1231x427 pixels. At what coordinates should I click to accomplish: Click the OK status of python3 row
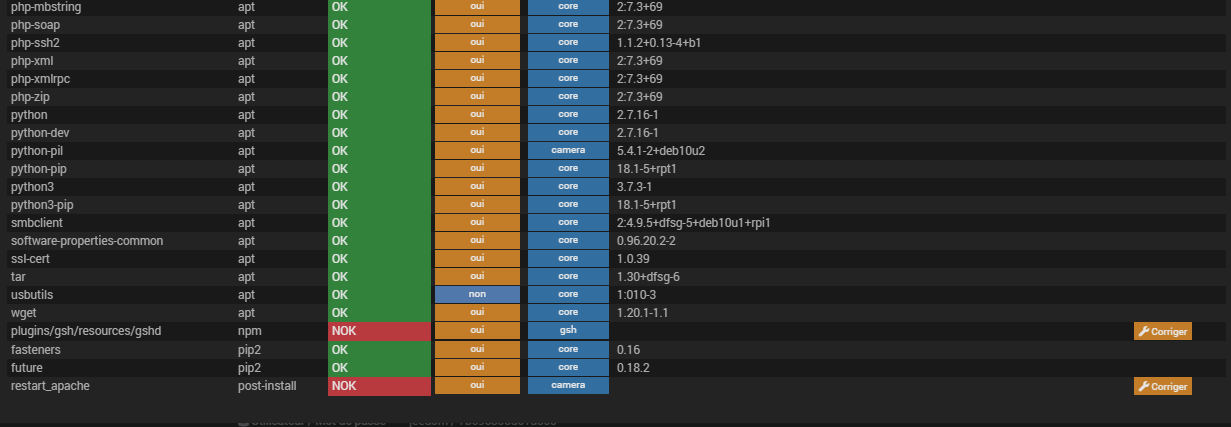[379, 186]
